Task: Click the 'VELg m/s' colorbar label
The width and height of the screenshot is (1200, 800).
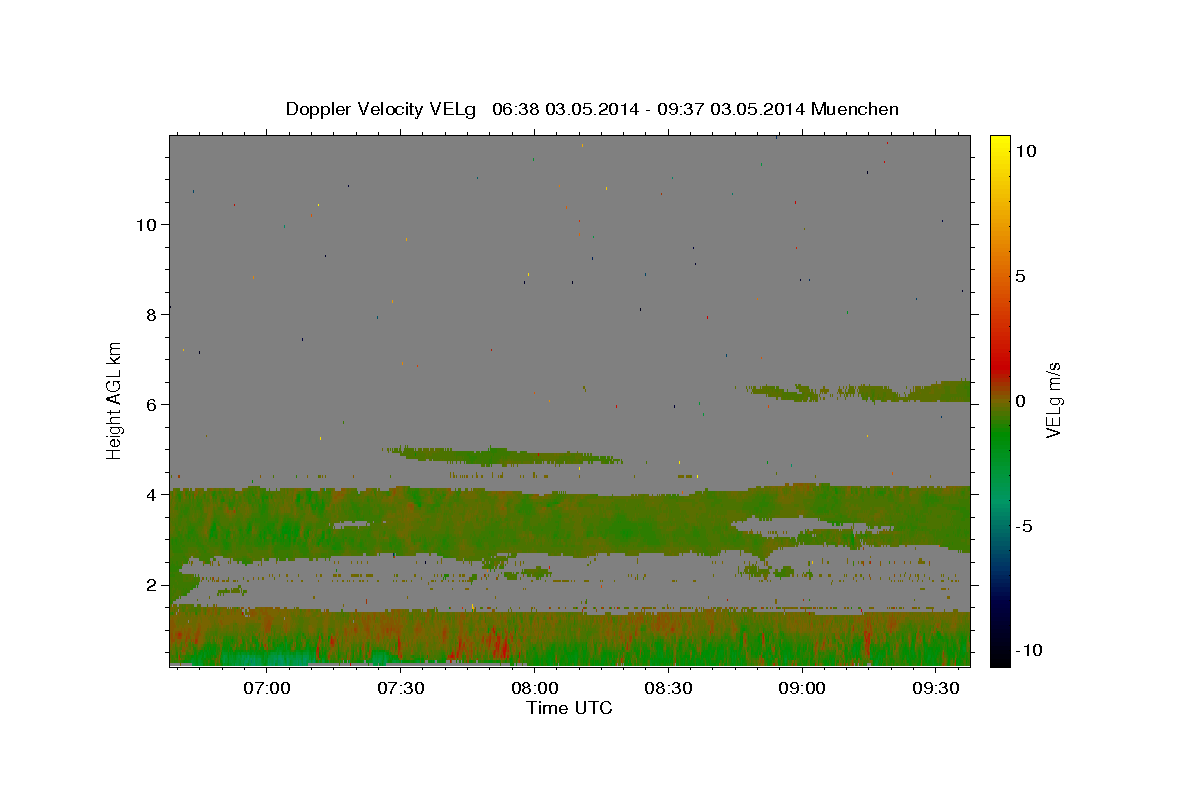Action: tap(1053, 400)
